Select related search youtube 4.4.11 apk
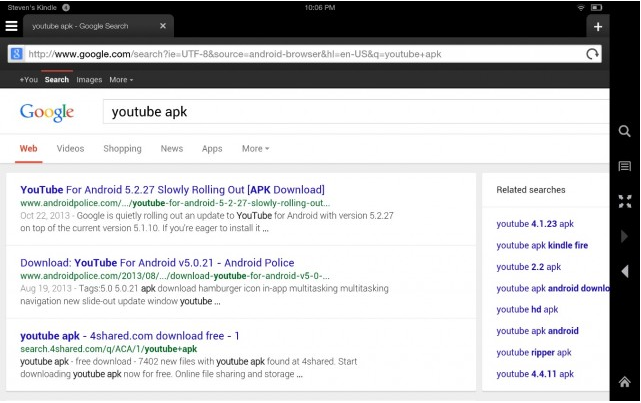641x403 pixels. point(535,374)
